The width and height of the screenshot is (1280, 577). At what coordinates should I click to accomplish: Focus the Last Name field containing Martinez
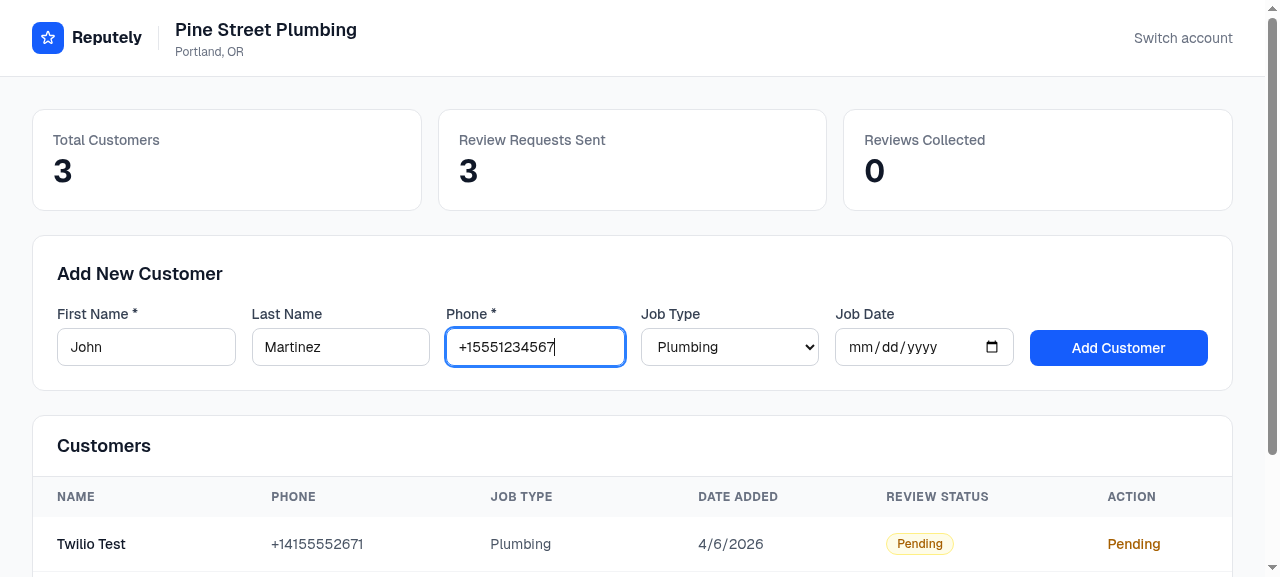341,347
